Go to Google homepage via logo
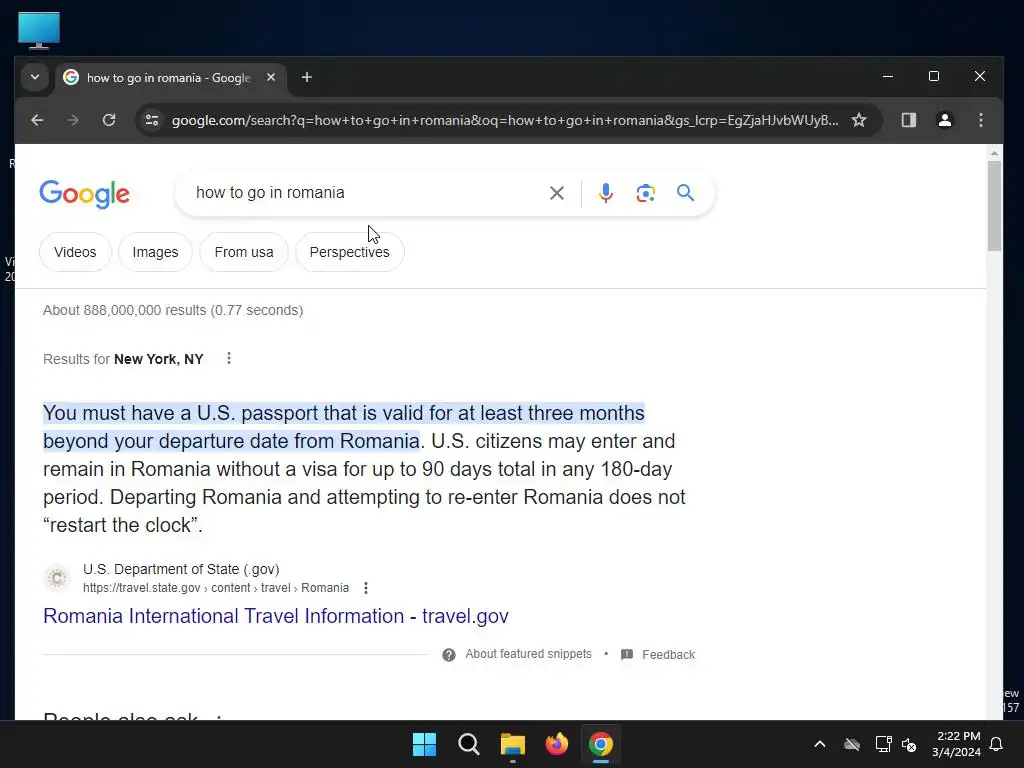 click(x=84, y=194)
